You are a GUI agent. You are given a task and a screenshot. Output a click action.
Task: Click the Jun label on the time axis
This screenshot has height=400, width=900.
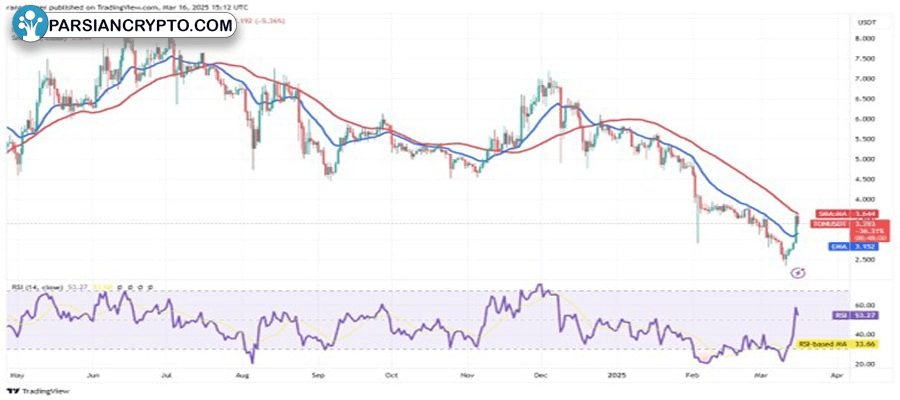[x=94, y=375]
